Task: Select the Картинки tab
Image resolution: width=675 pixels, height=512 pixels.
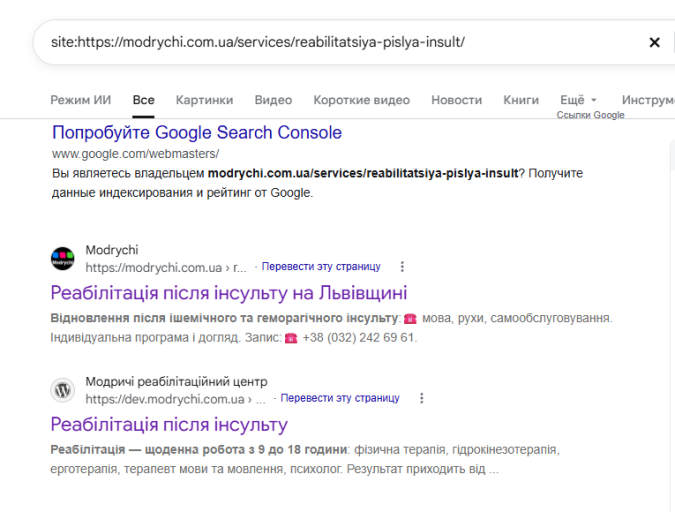Action: tap(204, 100)
